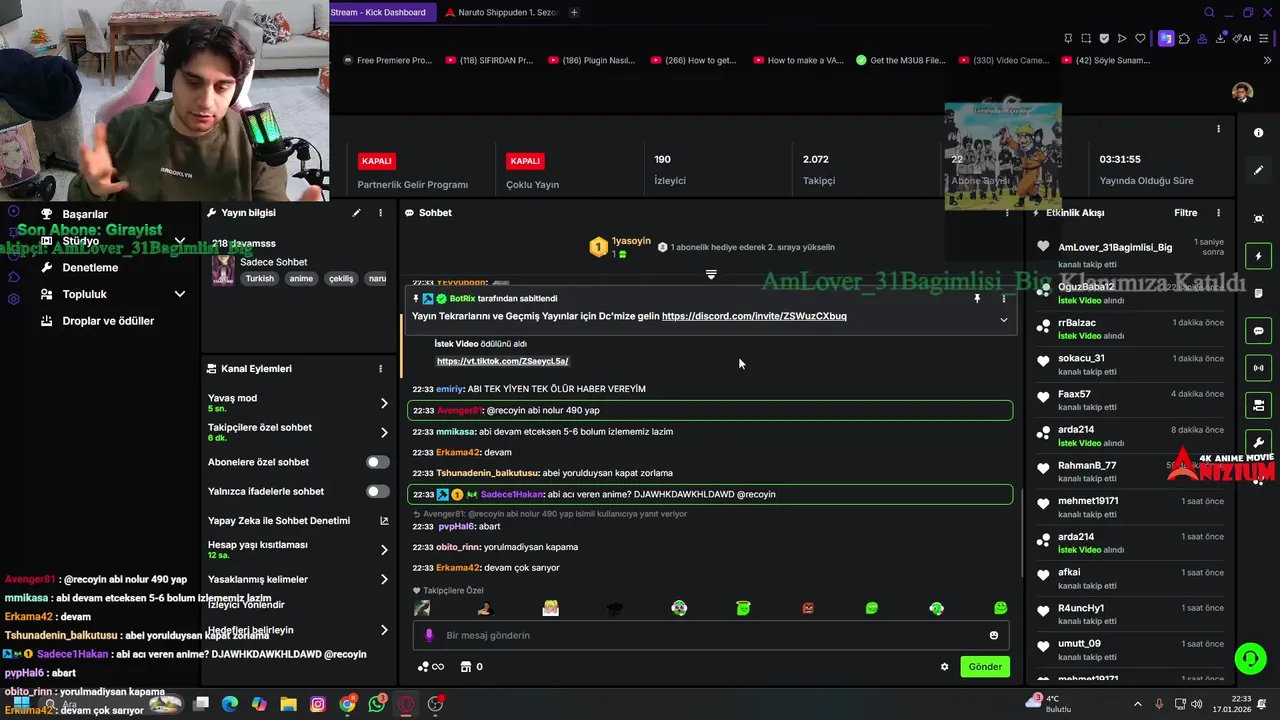
Task: Open Droplar ve ödüller in the sidebar
Action: (108, 321)
